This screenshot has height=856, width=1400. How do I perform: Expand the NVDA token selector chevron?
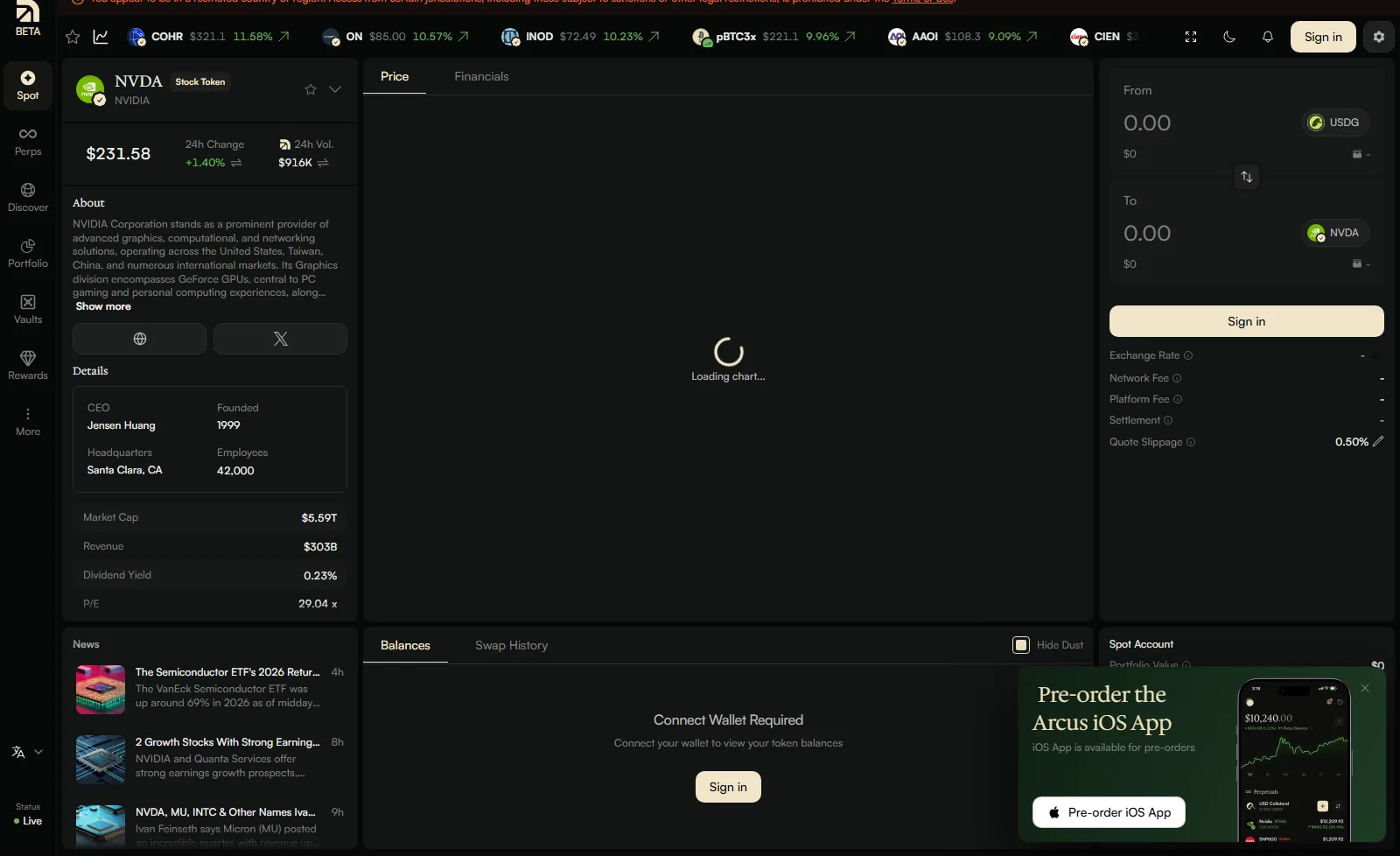pos(335,89)
